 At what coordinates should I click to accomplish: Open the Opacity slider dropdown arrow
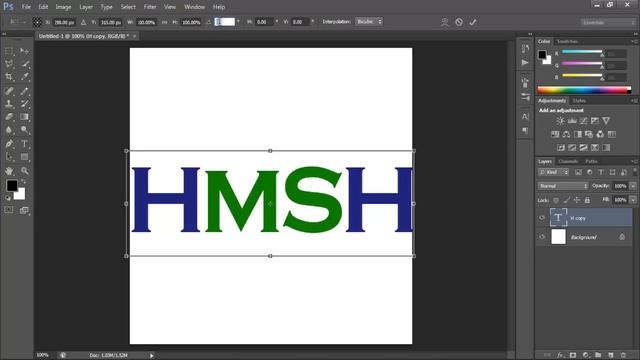coord(633,186)
